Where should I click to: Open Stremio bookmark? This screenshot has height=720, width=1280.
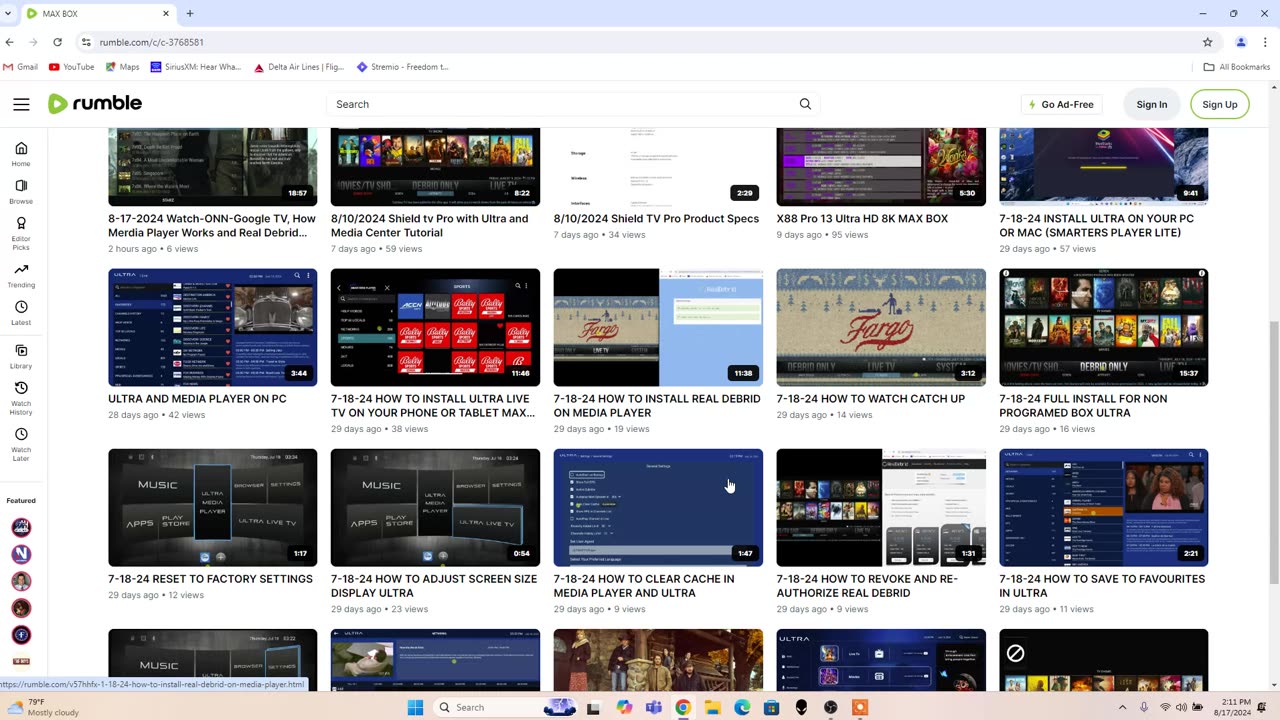403,67
